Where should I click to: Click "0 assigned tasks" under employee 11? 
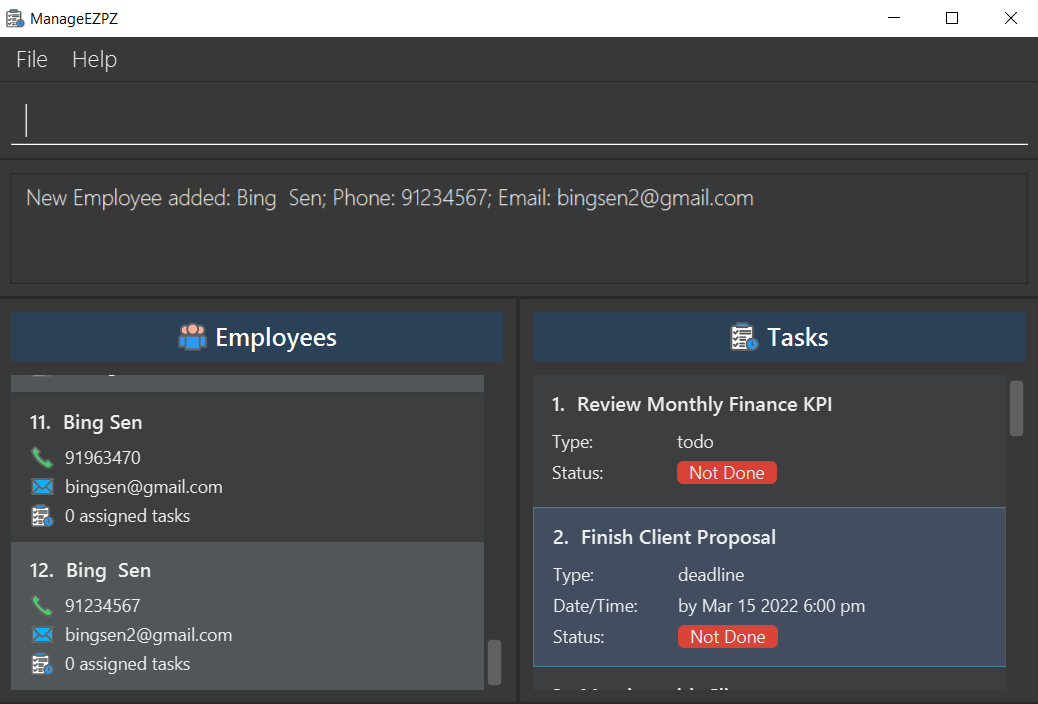pyautogui.click(x=127, y=516)
